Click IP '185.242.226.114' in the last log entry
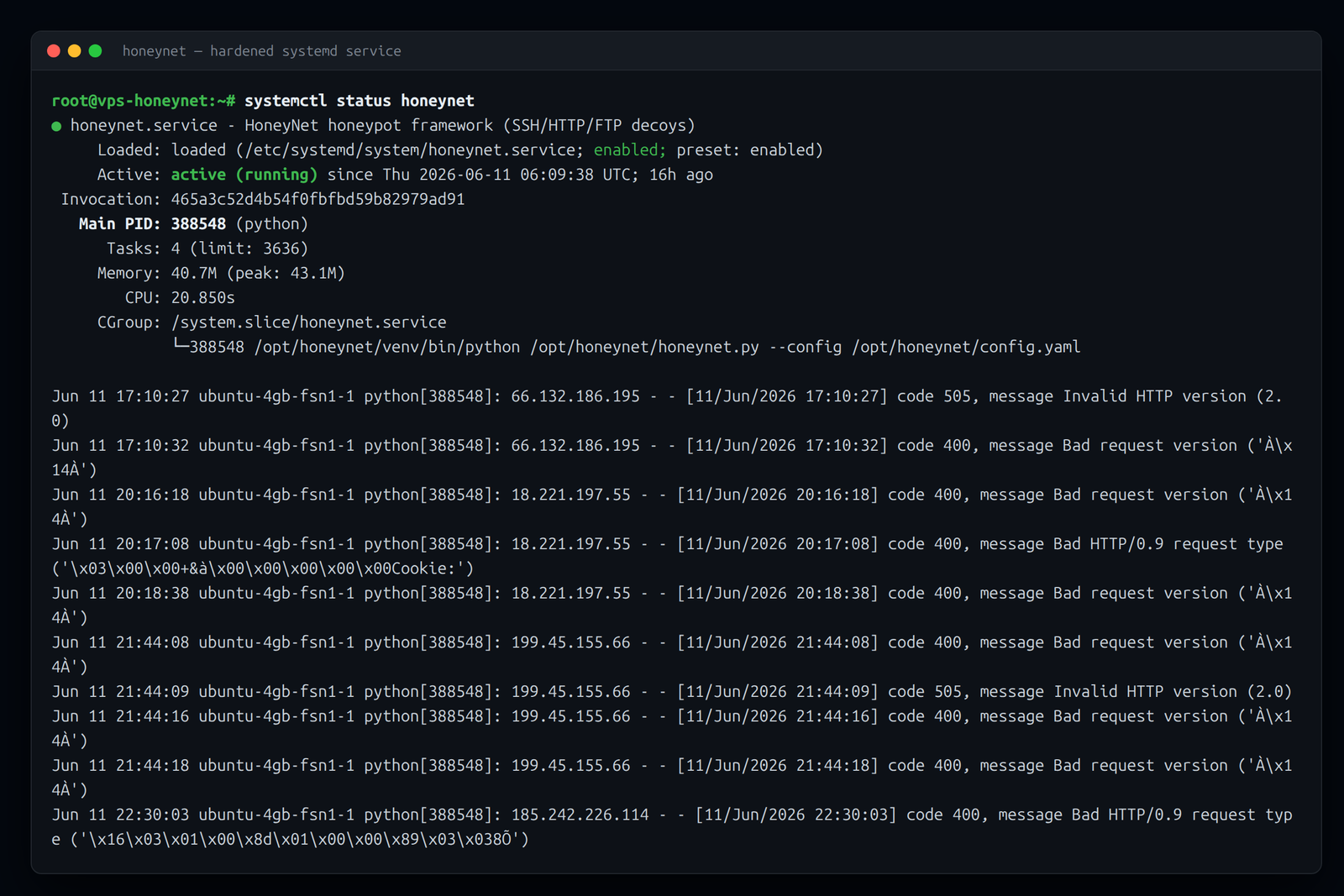 [580, 815]
